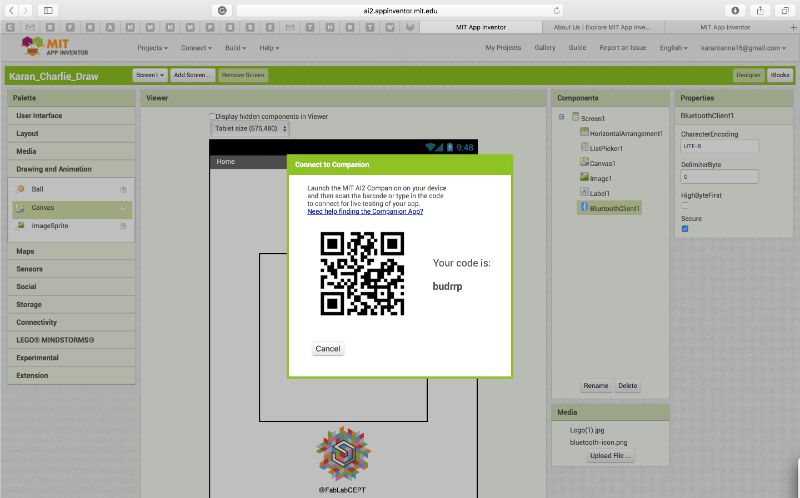
Task: Open the Connect menu
Action: [x=196, y=48]
